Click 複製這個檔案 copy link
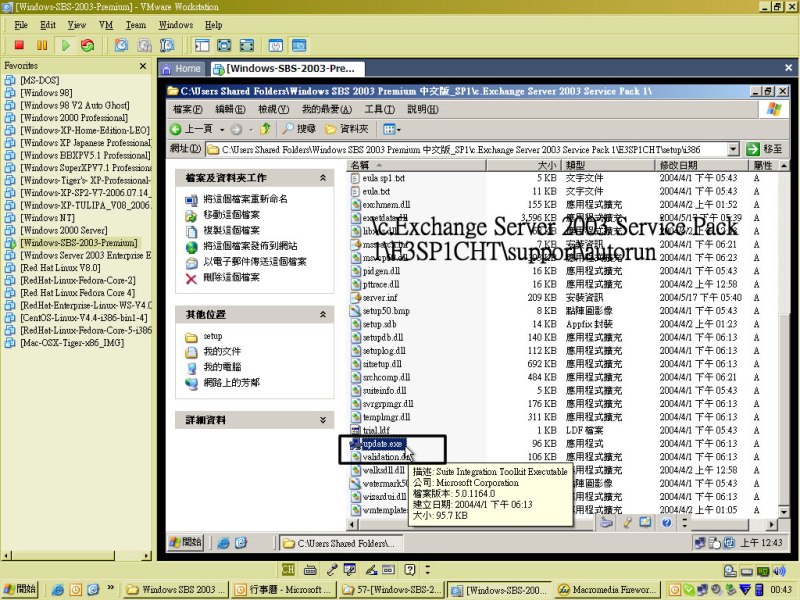Image resolution: width=800 pixels, height=600 pixels. point(232,230)
